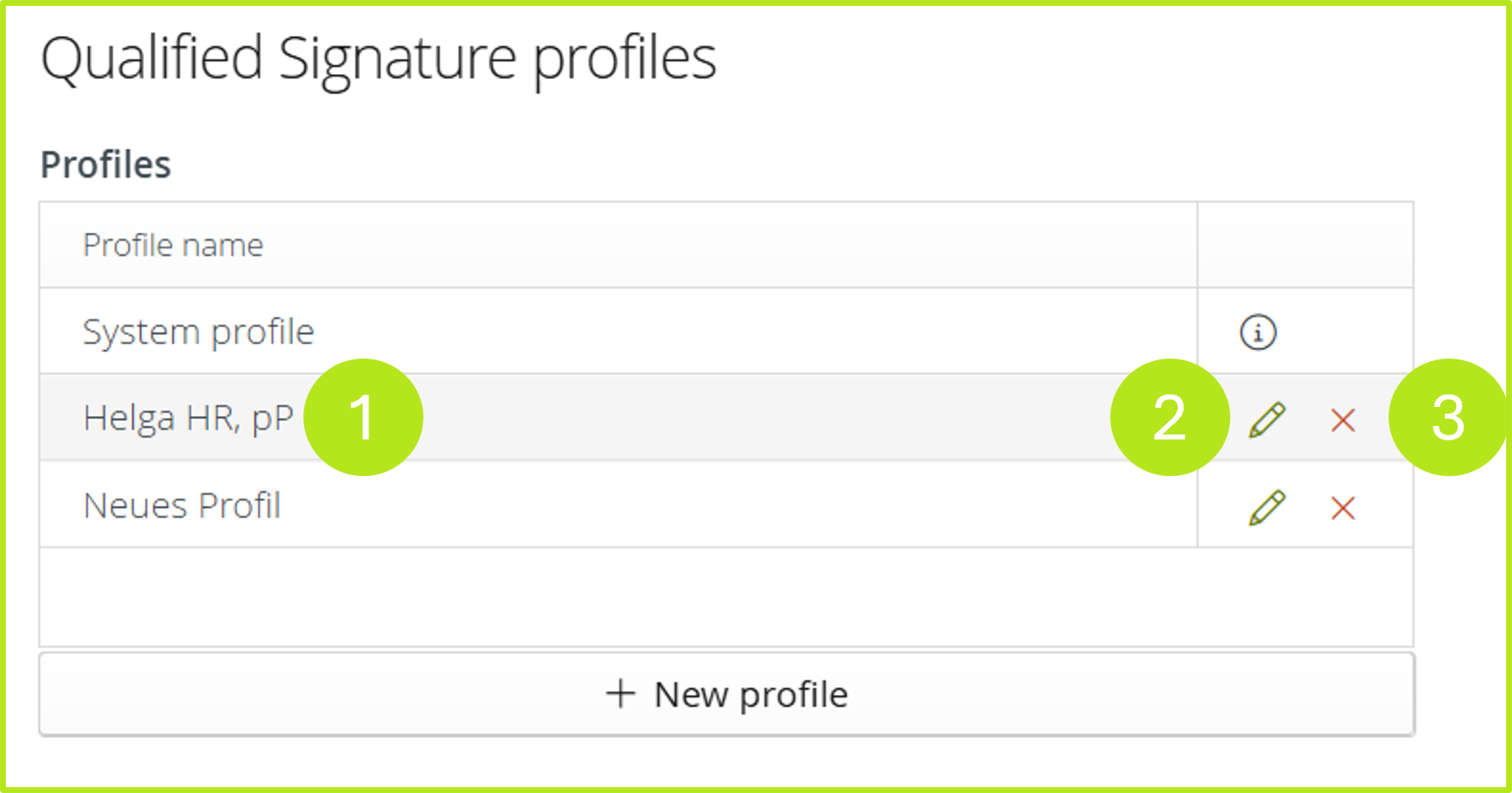Select the green callout marker 1
Screen dimensions: 1512x793
tap(363, 417)
